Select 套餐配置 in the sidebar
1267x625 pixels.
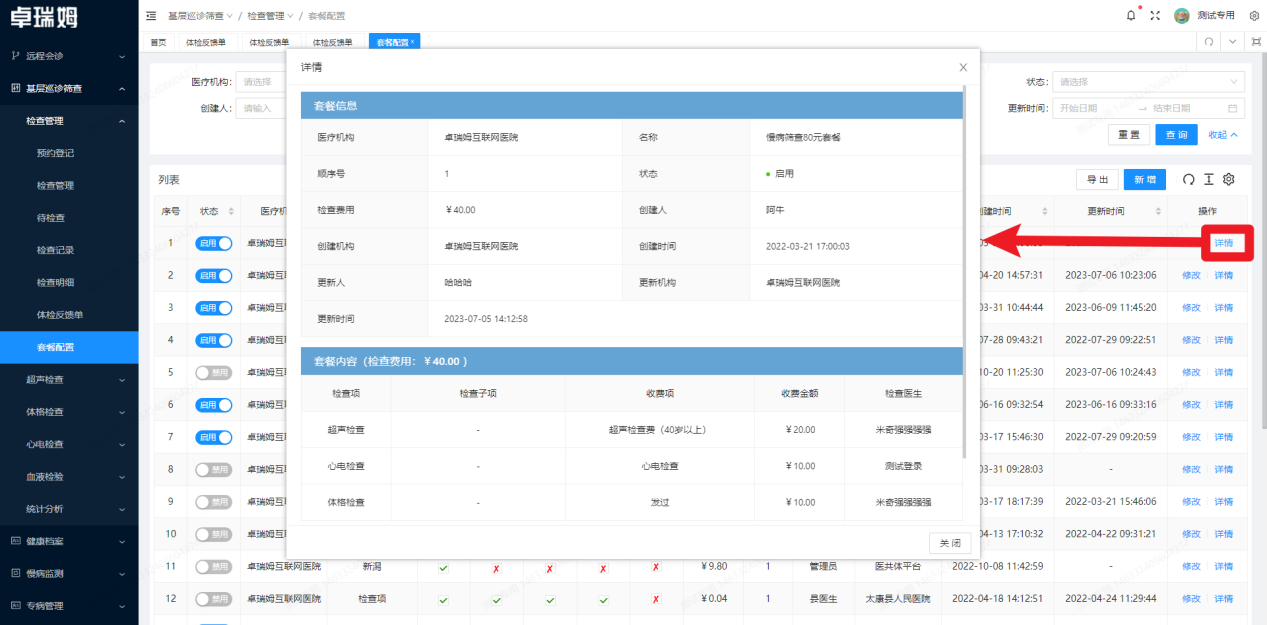point(69,347)
